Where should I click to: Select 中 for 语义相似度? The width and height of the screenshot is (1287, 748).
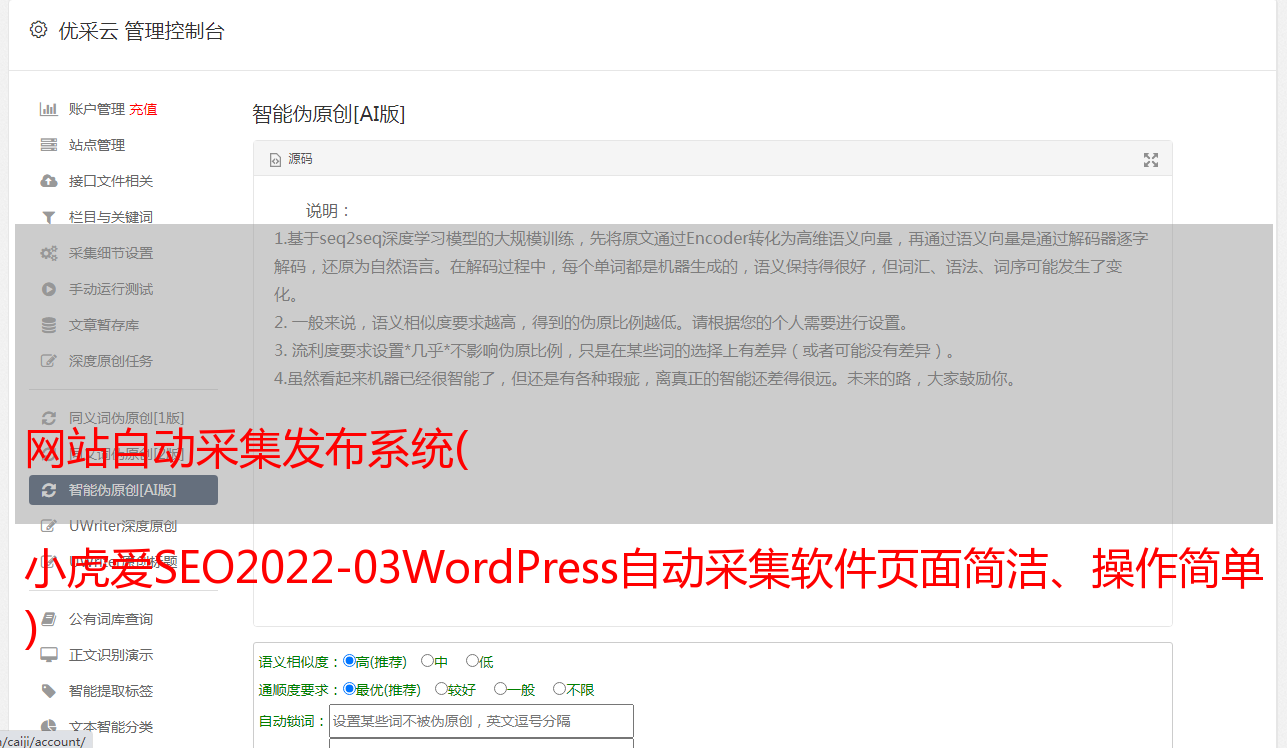(x=427, y=661)
